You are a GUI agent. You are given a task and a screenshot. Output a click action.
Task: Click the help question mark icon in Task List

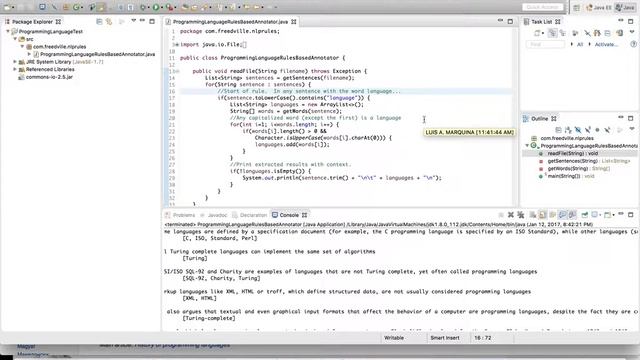click(x=633, y=44)
